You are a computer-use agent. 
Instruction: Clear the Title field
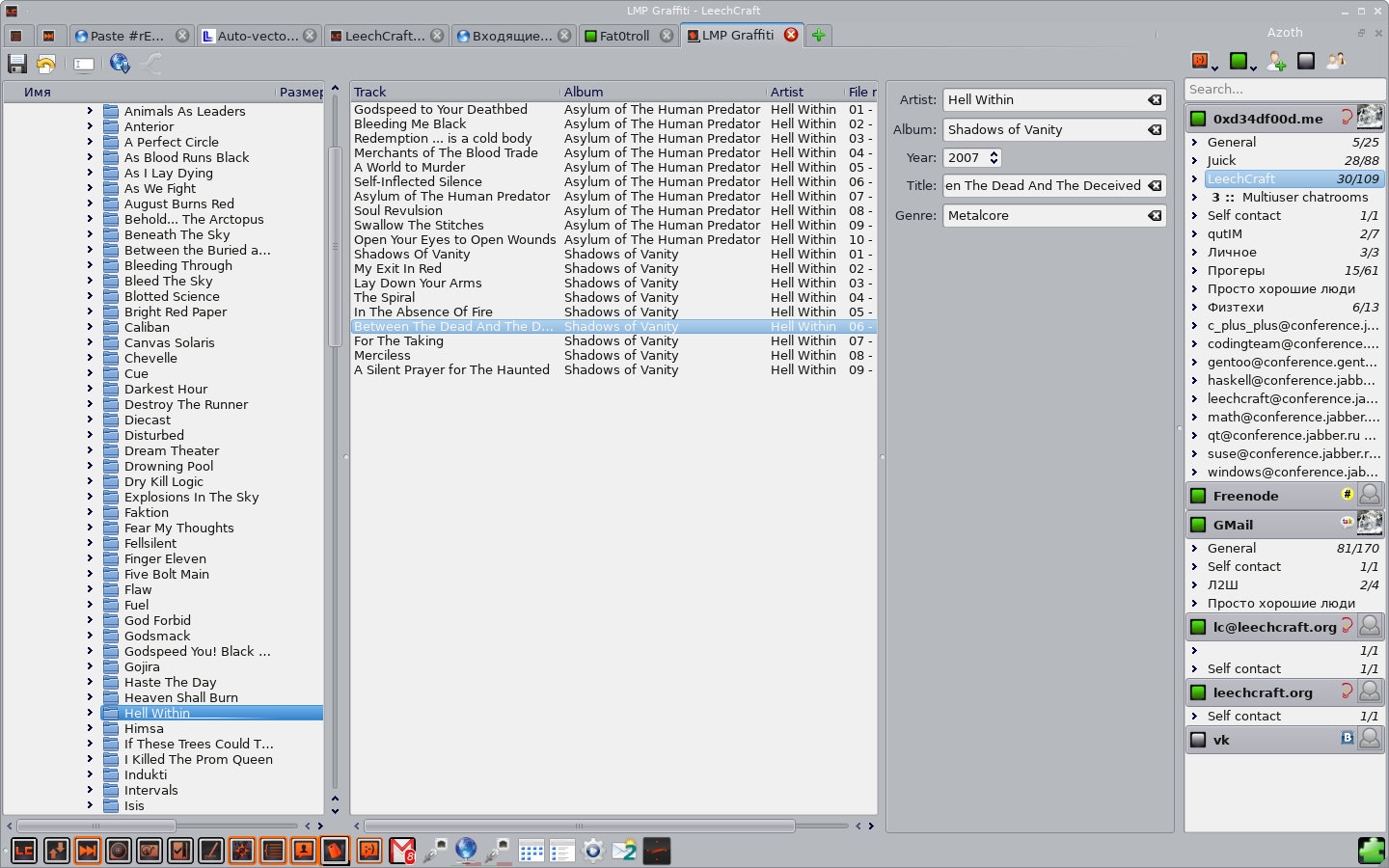pos(1155,185)
